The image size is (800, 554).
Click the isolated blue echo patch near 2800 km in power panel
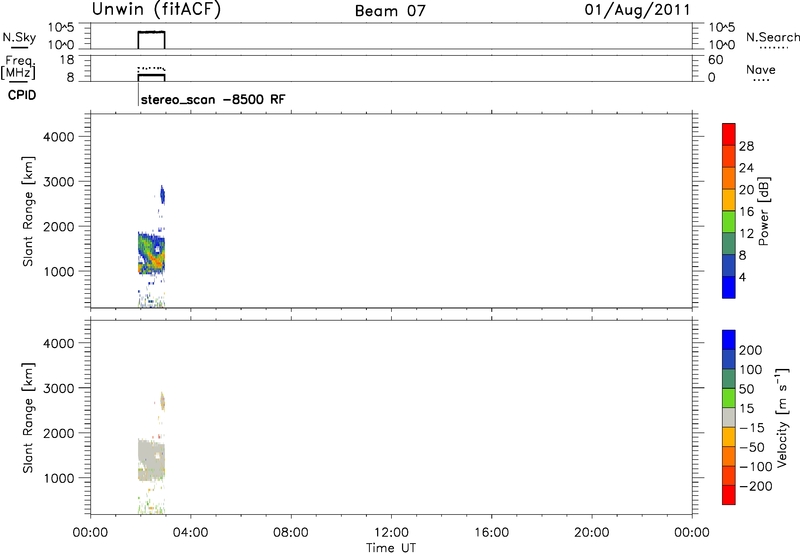tap(162, 194)
